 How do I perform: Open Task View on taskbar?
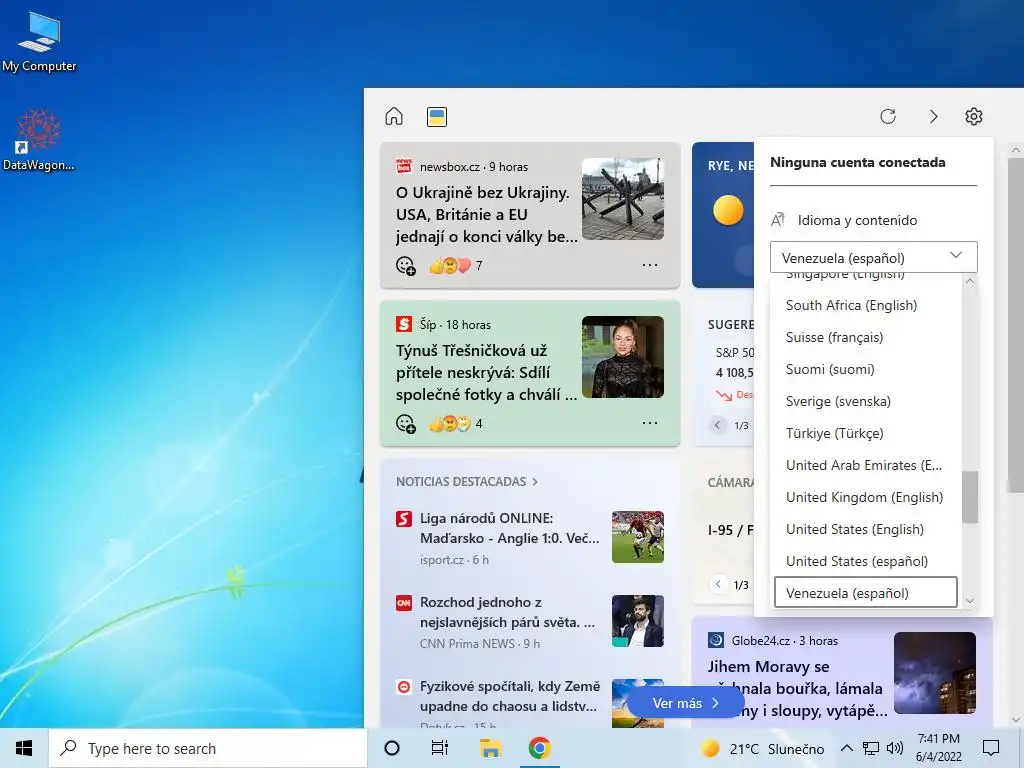[440, 748]
